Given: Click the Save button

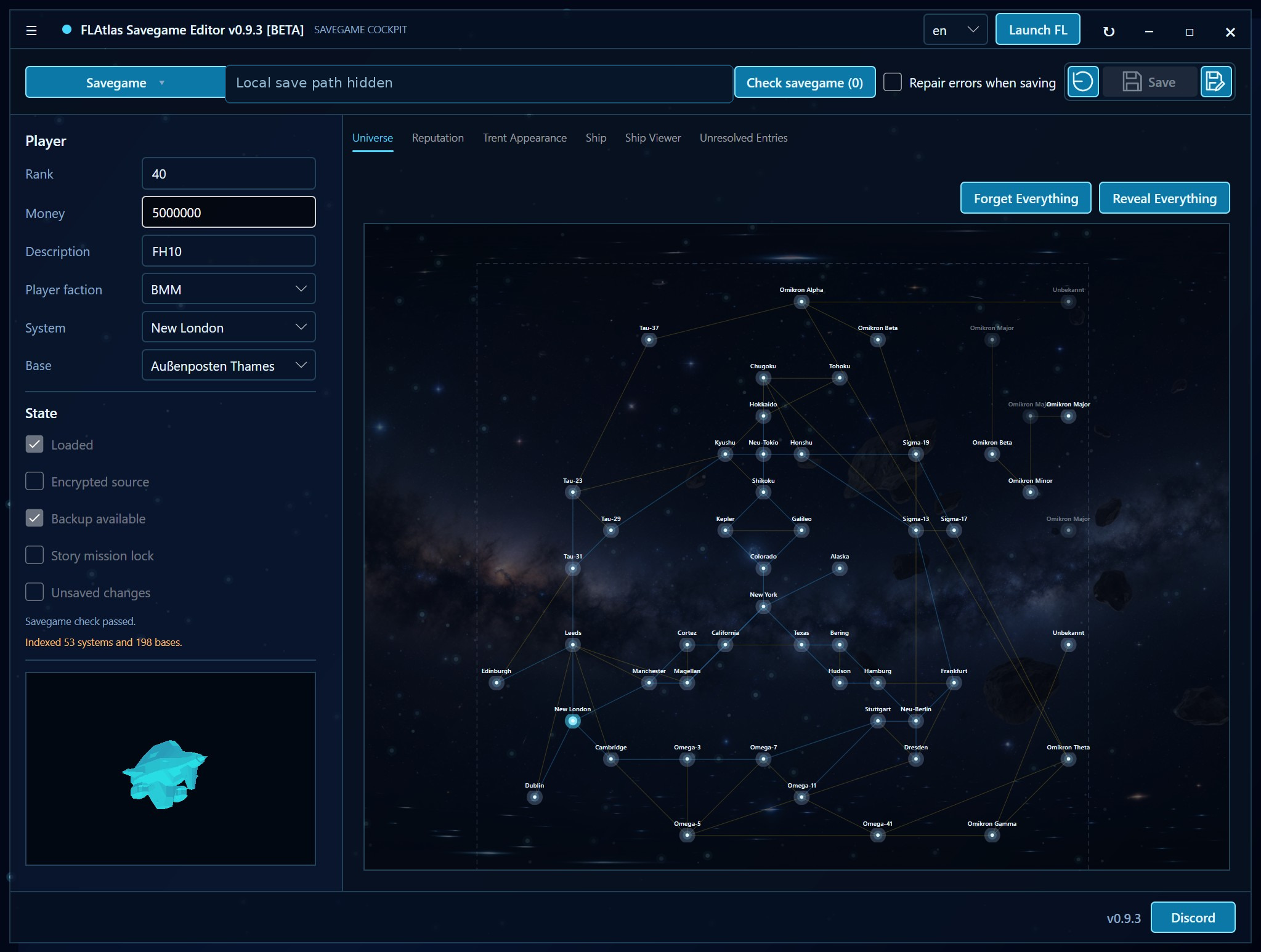Looking at the screenshot, I should (1149, 82).
